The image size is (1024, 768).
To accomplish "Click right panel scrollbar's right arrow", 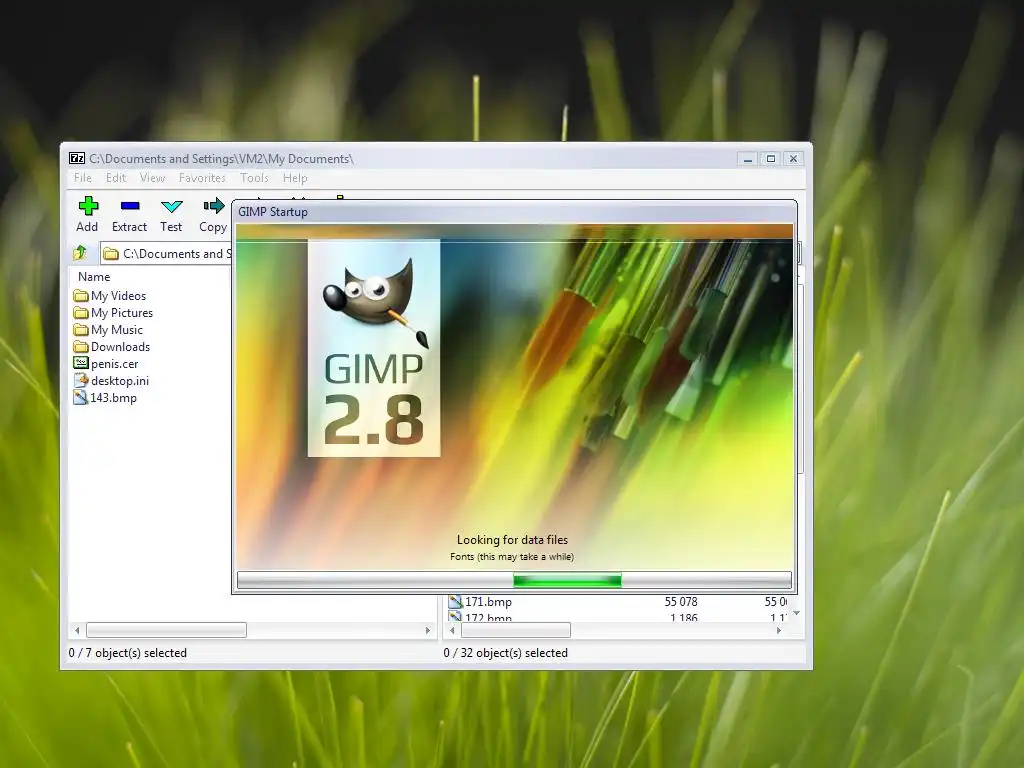I will coord(778,630).
